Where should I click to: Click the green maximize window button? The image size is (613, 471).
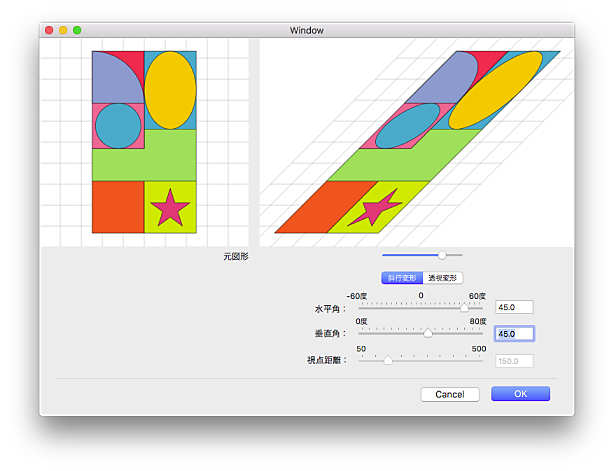tap(77, 31)
